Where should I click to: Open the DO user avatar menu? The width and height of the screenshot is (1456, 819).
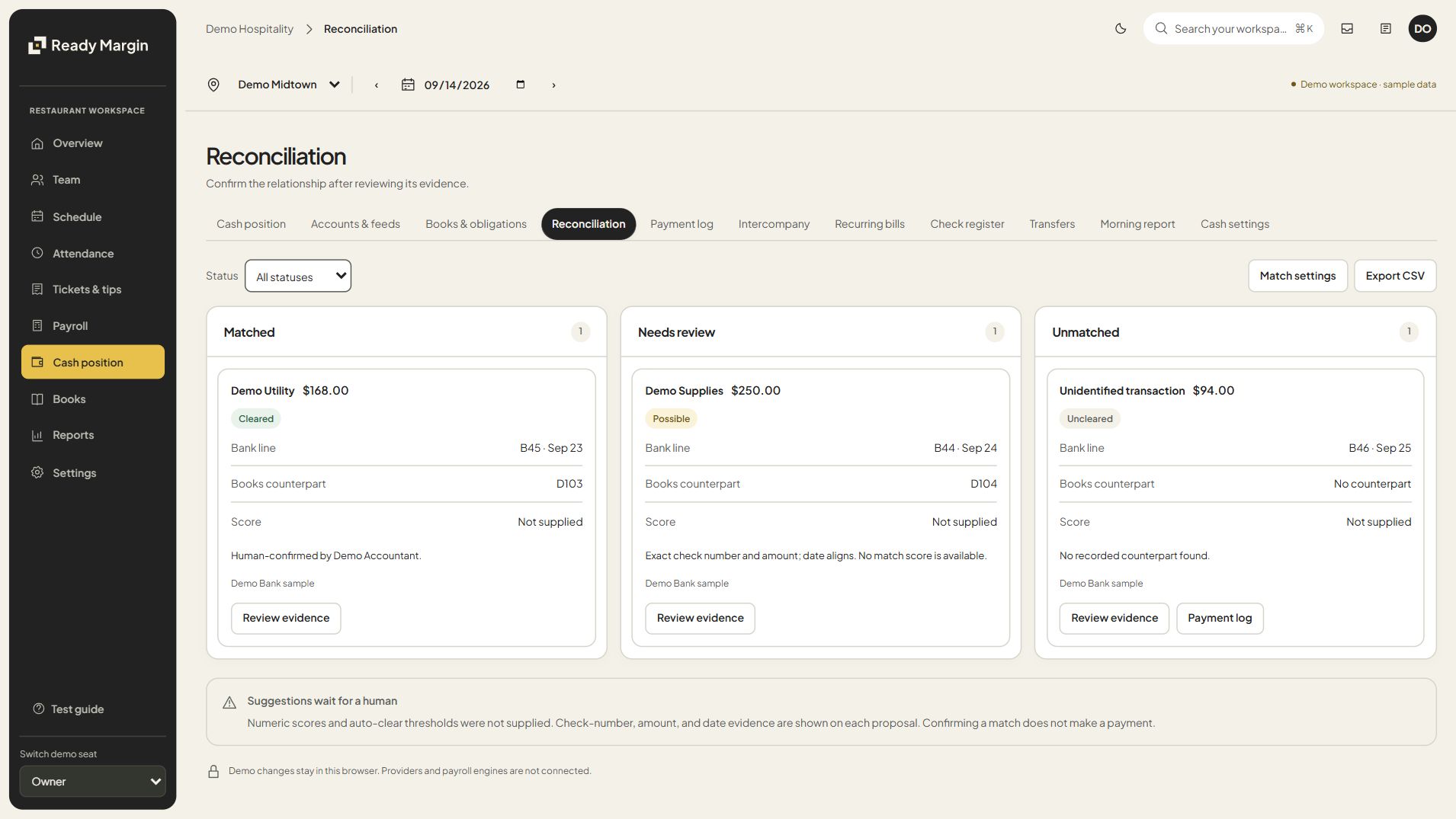[x=1422, y=29]
